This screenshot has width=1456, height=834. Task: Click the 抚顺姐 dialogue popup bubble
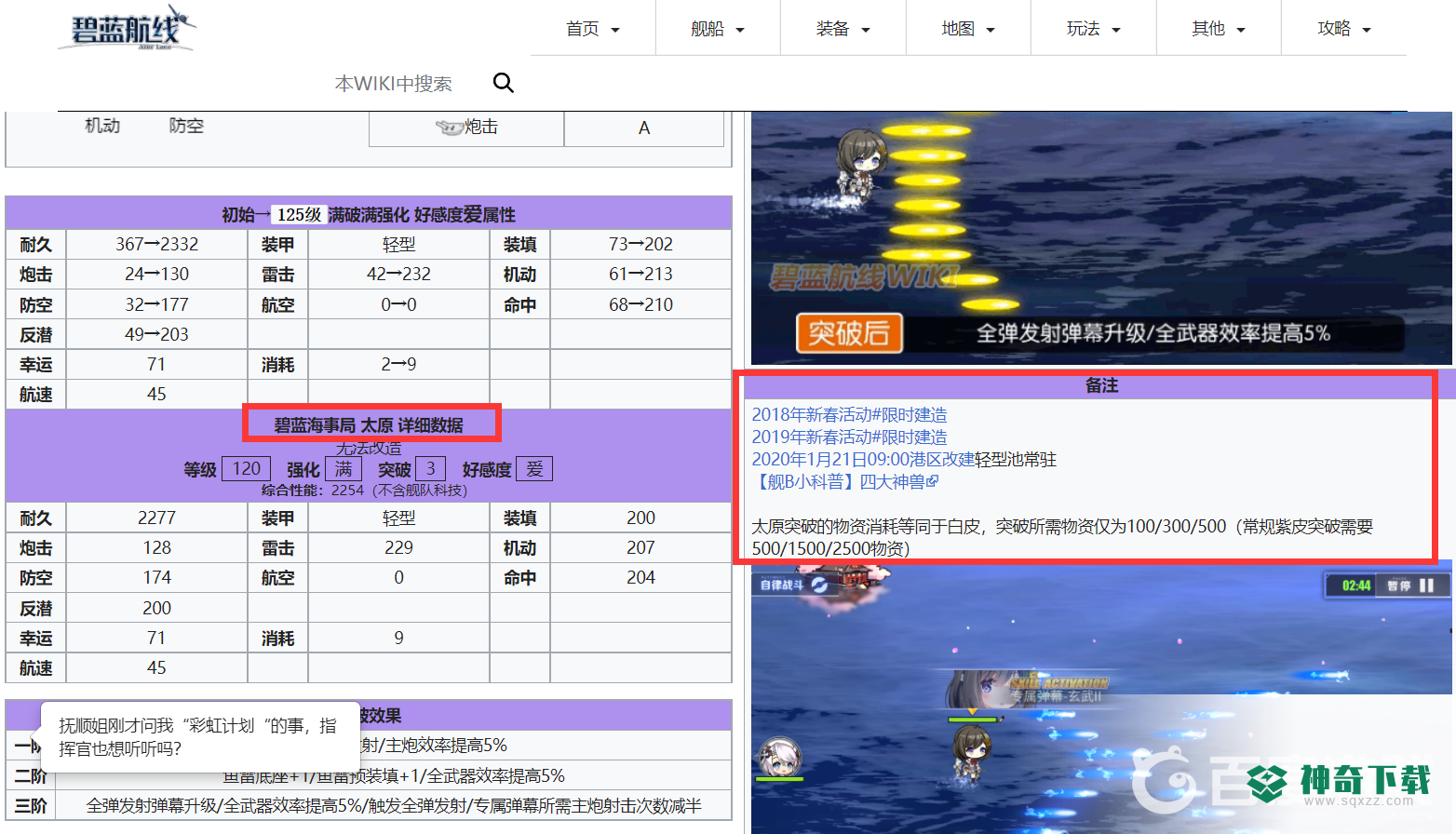pos(200,736)
